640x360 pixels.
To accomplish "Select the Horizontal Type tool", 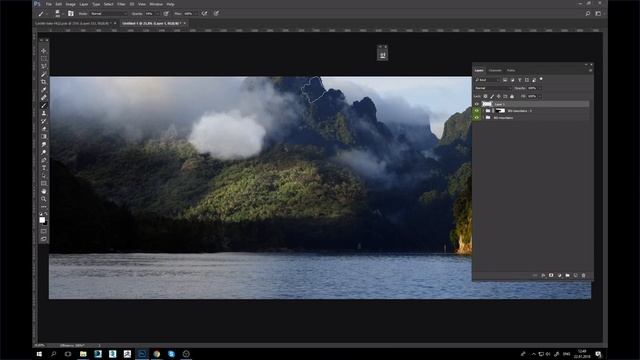I will [x=44, y=167].
